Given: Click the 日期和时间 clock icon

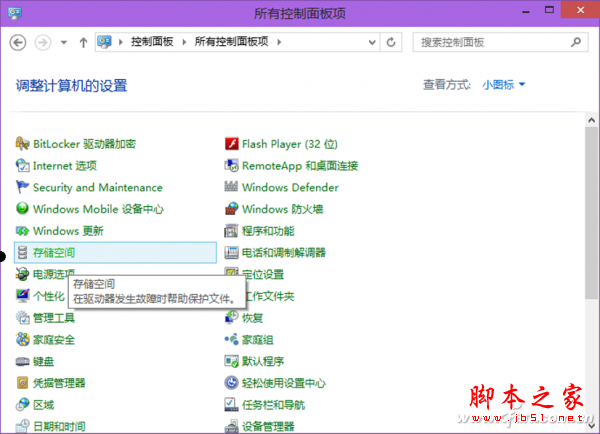Looking at the screenshot, I should point(23,426).
